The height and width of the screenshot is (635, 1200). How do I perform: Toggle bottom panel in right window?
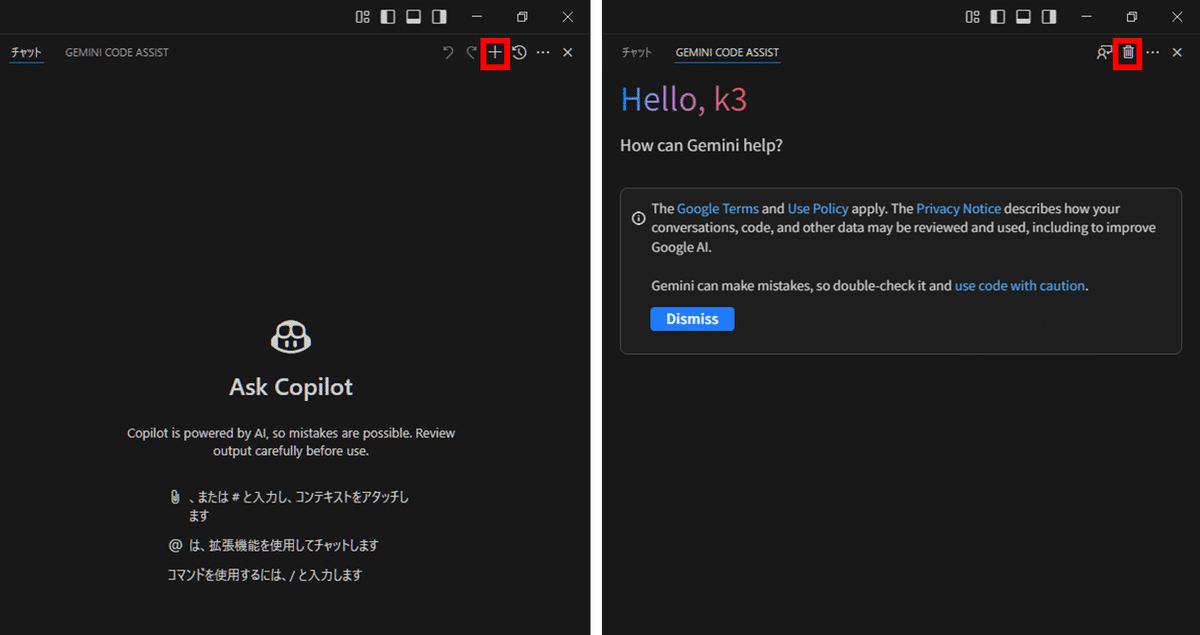(x=1023, y=17)
